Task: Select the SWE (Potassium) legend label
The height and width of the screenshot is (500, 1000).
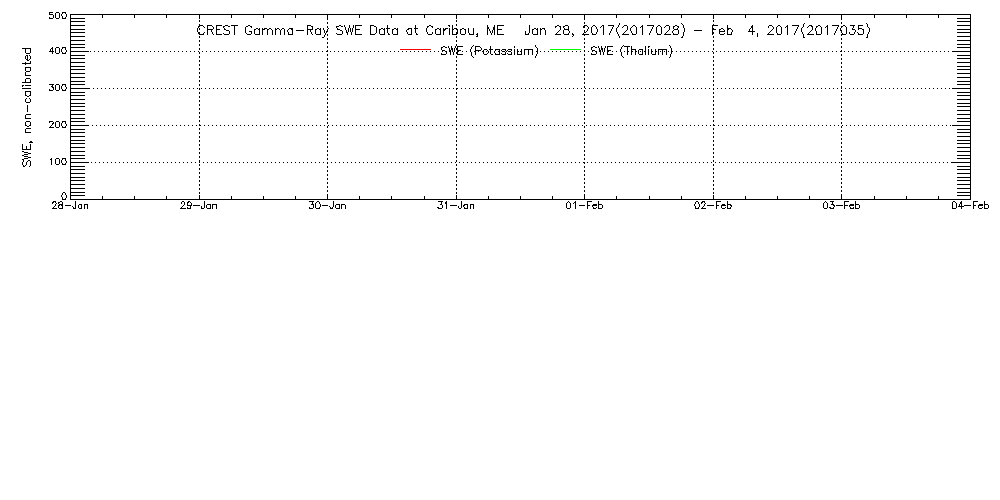Action: coord(489,51)
